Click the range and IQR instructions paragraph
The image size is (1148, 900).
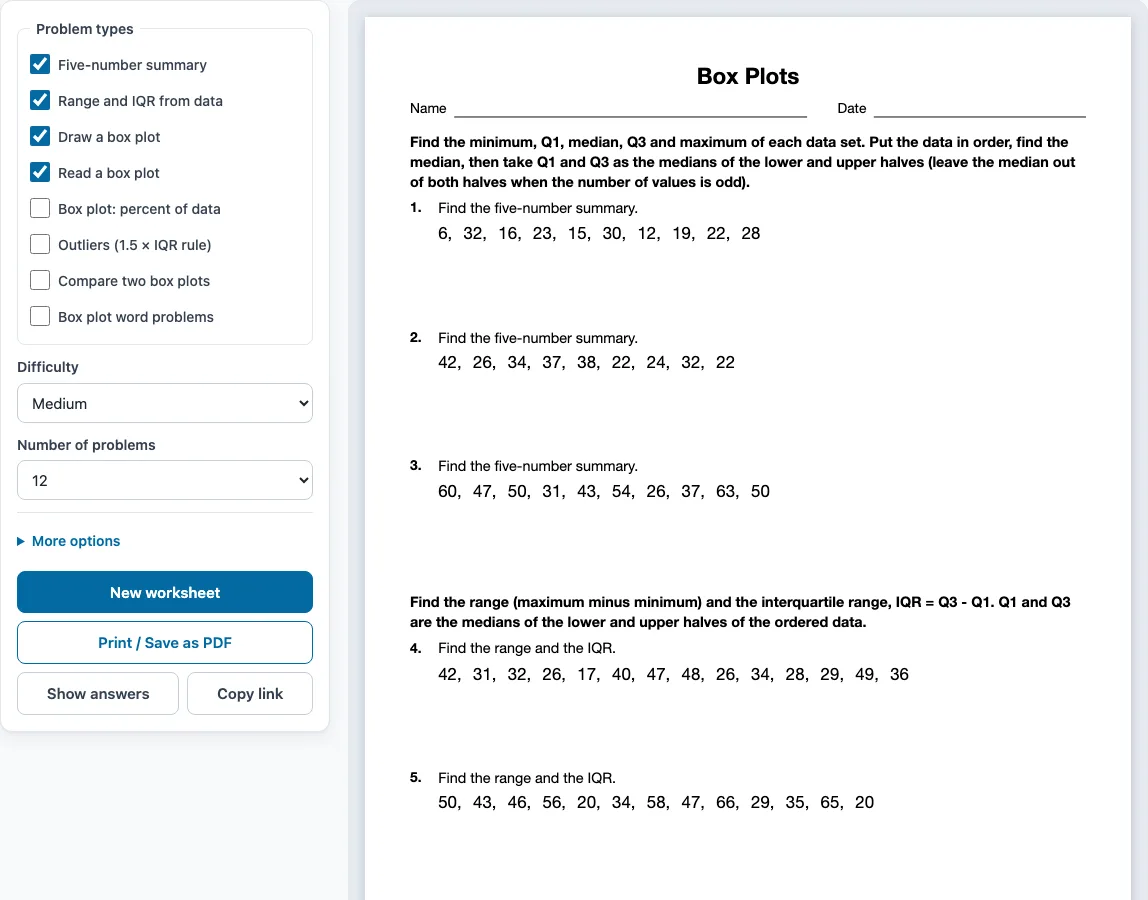pyautogui.click(x=740, y=612)
